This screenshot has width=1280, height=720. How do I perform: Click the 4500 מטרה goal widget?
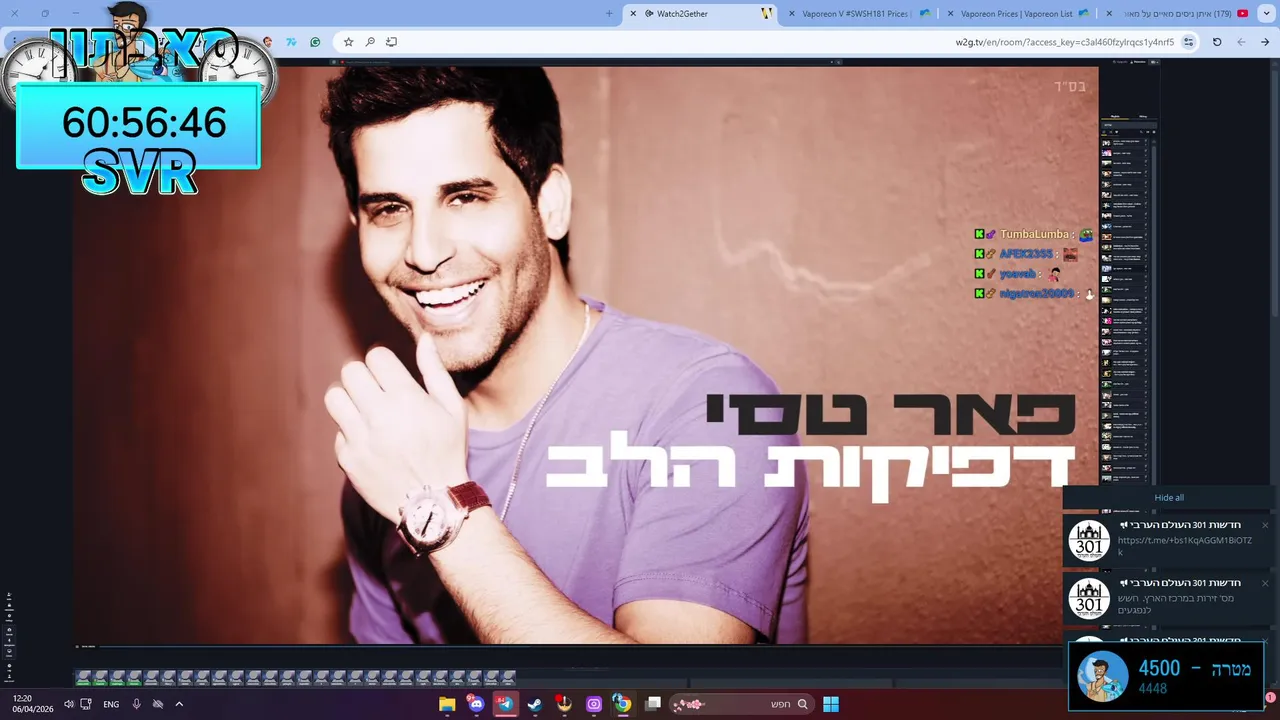point(1166,676)
